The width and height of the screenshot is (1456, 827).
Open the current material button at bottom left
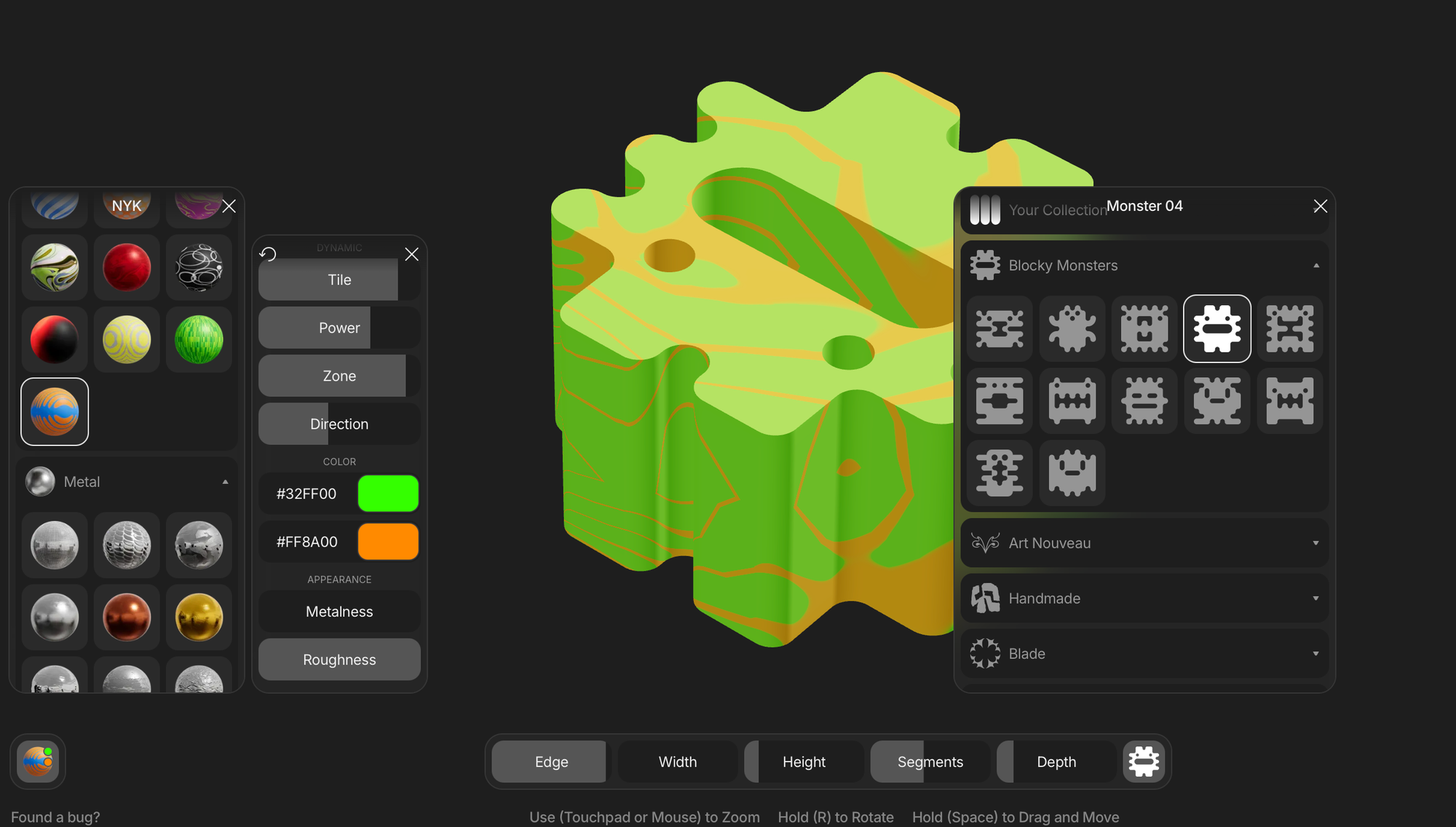pos(38,761)
